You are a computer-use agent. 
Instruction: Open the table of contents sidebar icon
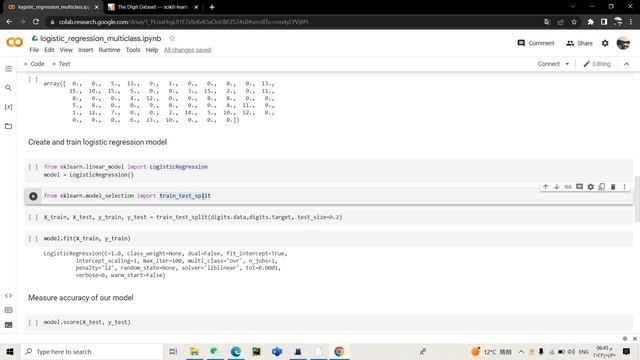8,69
